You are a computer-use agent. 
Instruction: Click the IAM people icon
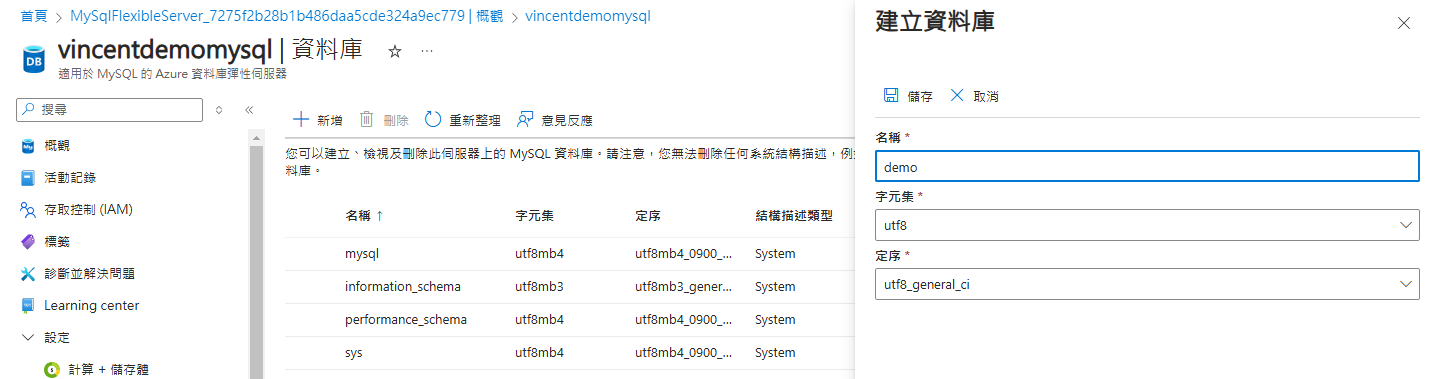[x=28, y=210]
